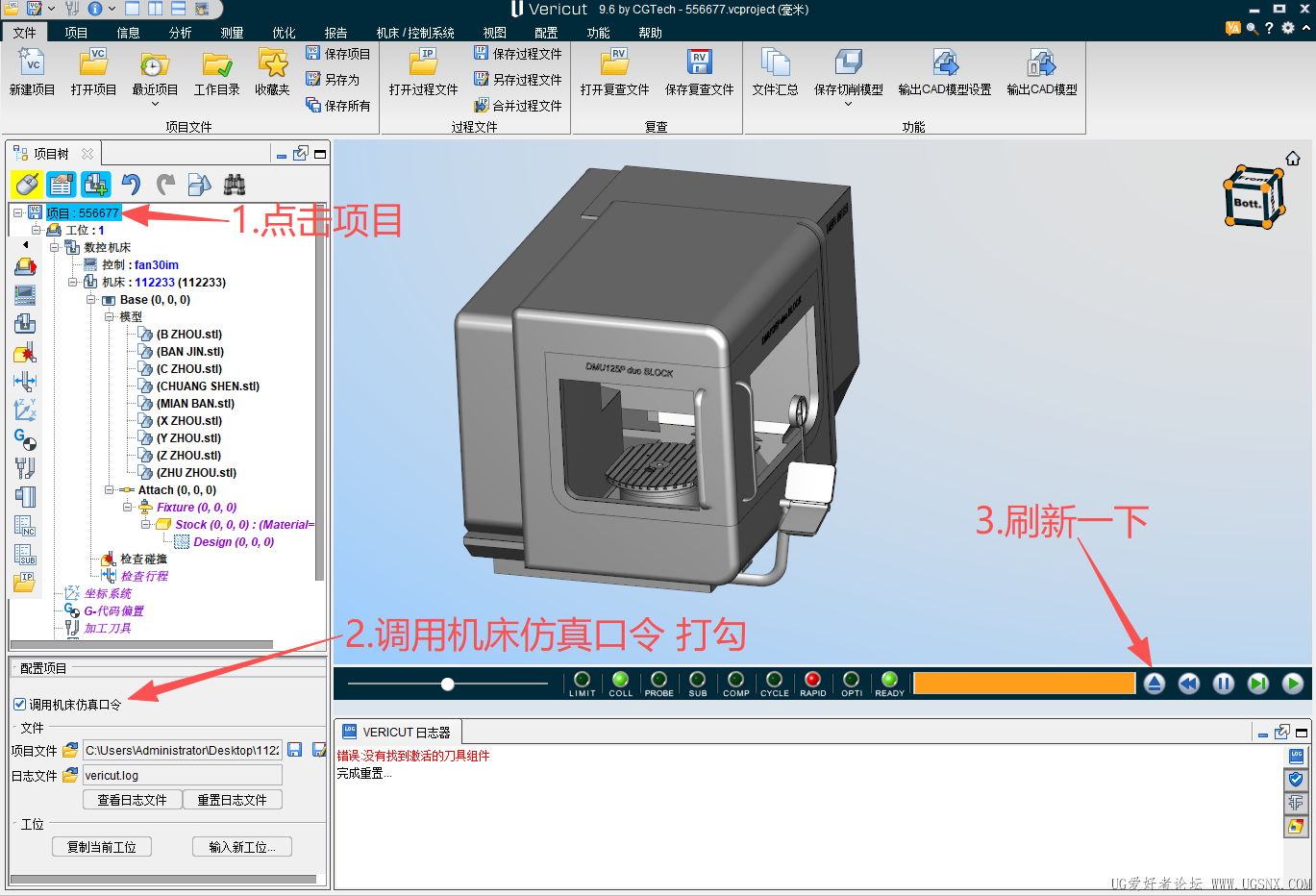Screen dimensions: 1316x896
Task: Toggle the SUB indicator light
Action: (x=697, y=680)
